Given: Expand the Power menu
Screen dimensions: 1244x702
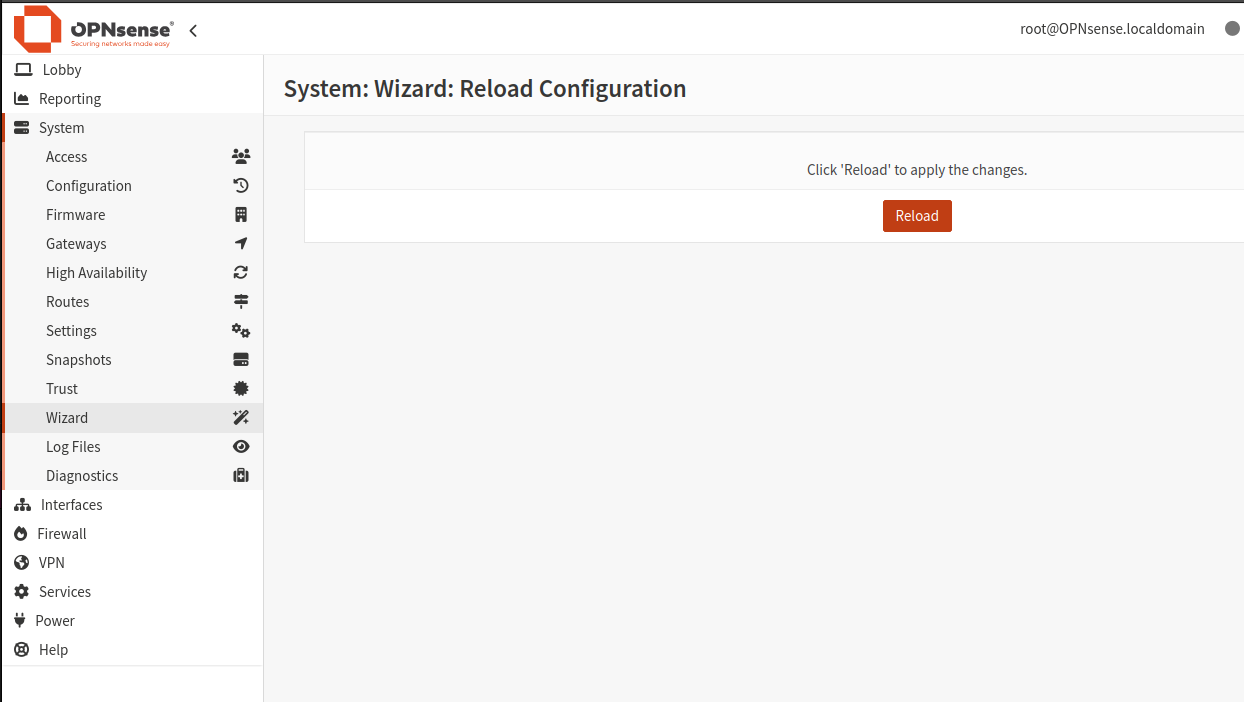Looking at the screenshot, I should point(132,621).
